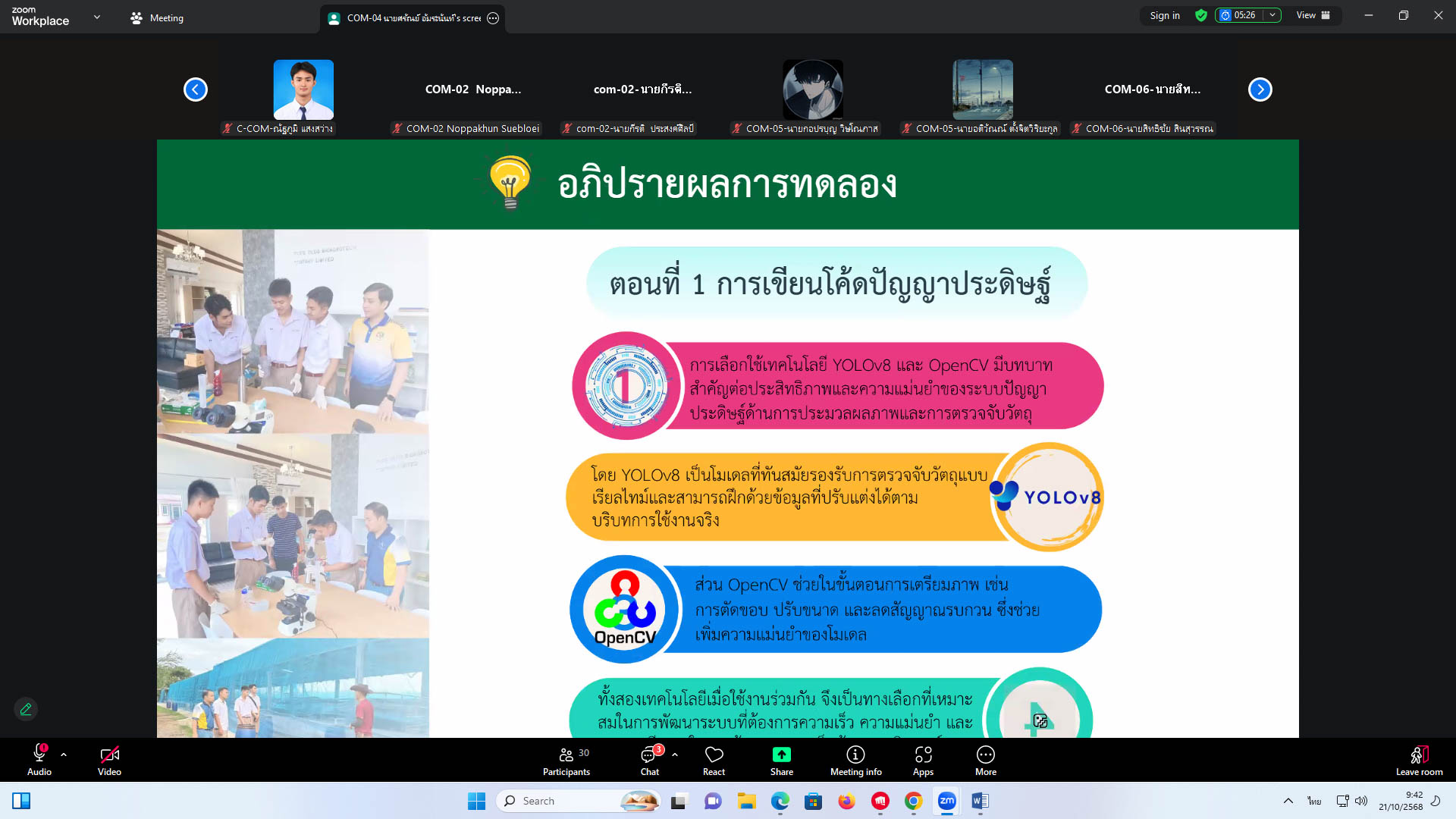Open the Zoom Workplace dropdown menu

[x=96, y=17]
